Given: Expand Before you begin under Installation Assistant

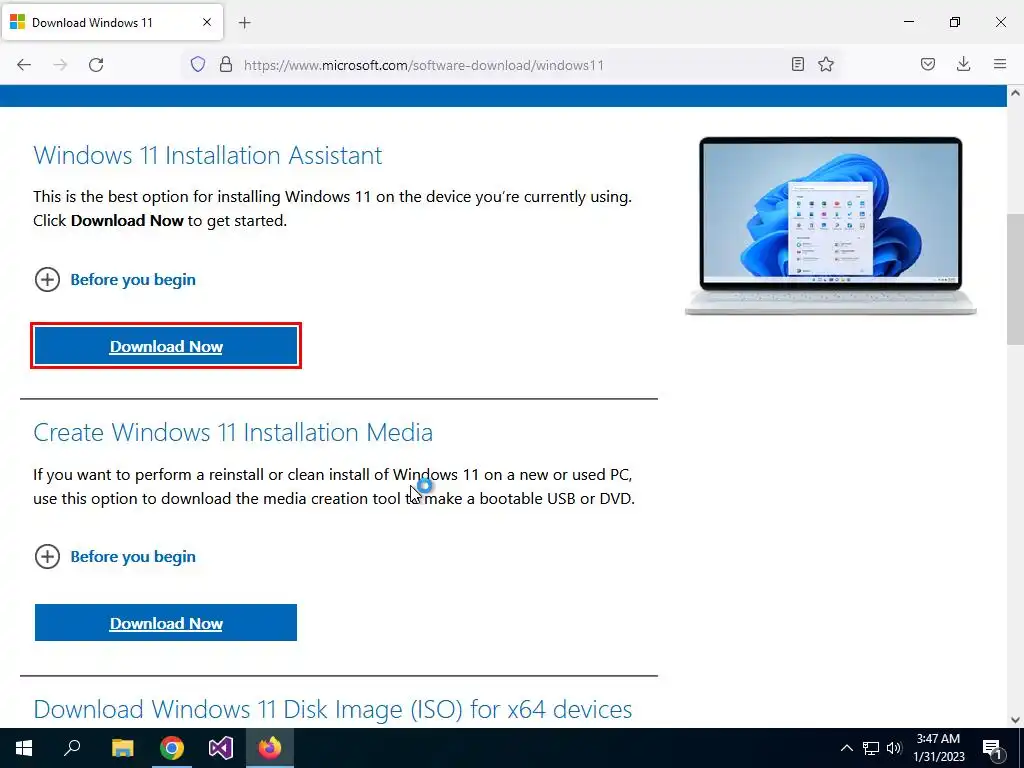Looking at the screenshot, I should (115, 280).
